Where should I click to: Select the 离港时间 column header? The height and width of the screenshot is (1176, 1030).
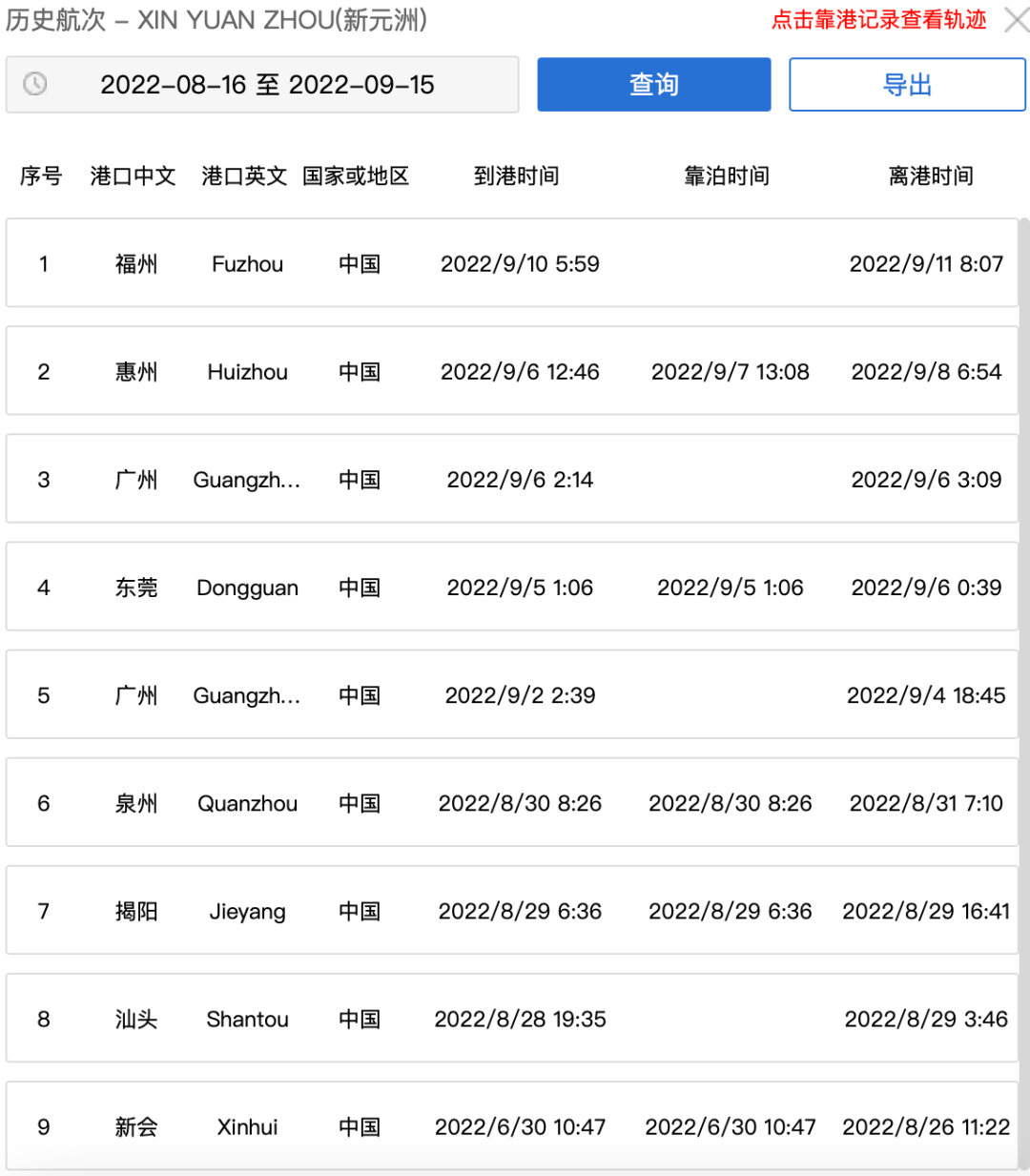[x=931, y=175]
